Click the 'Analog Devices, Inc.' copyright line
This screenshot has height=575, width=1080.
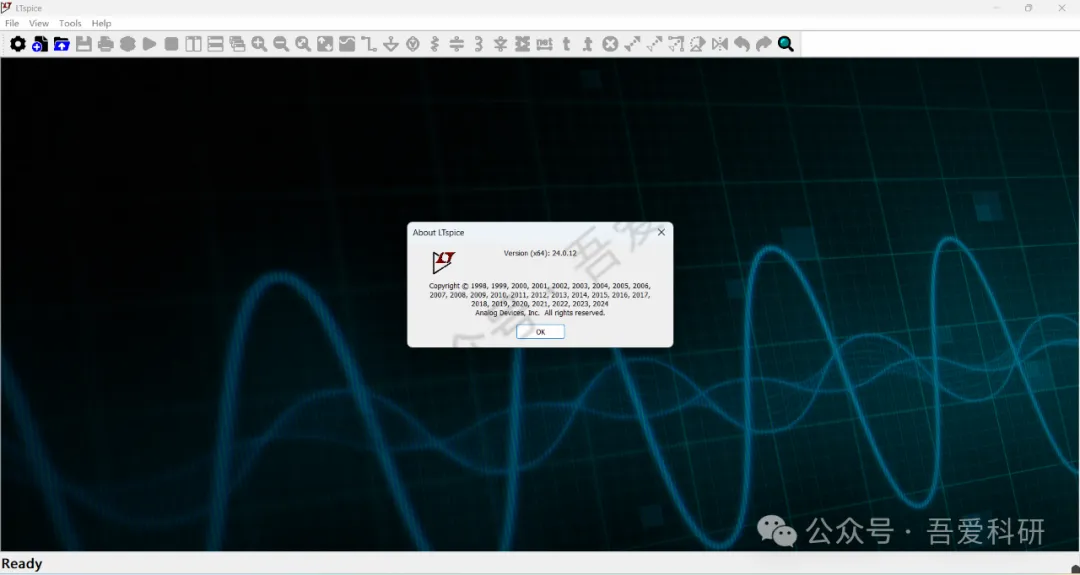tap(540, 313)
